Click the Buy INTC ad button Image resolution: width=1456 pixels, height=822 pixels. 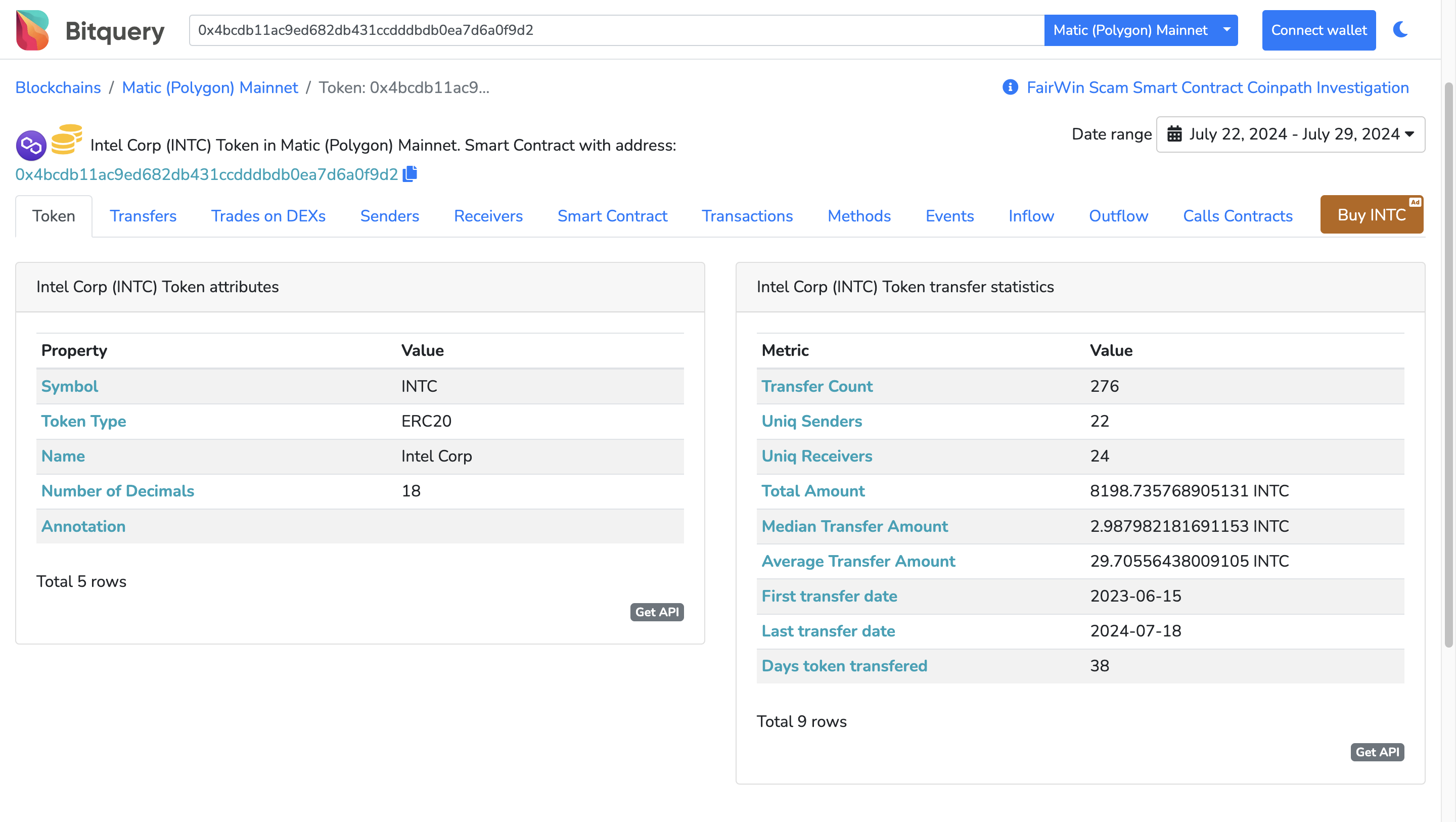(x=1371, y=214)
